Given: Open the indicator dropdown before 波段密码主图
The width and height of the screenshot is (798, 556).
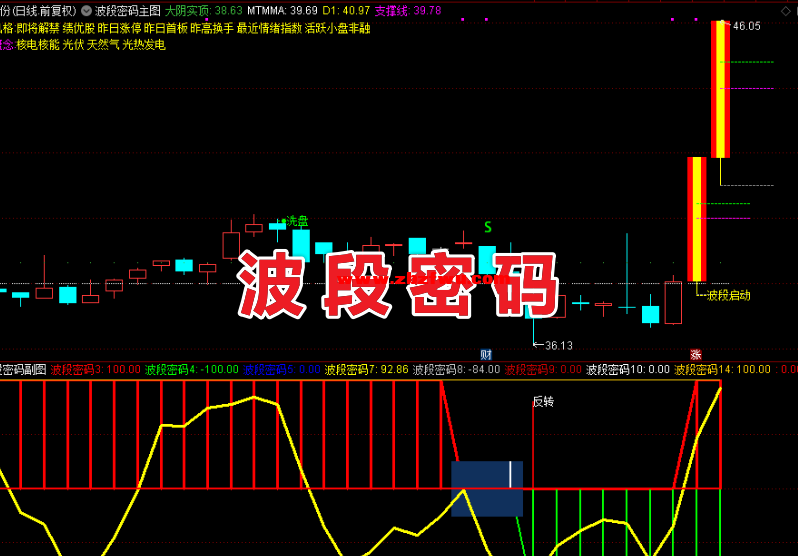Looking at the screenshot, I should pos(87,10).
